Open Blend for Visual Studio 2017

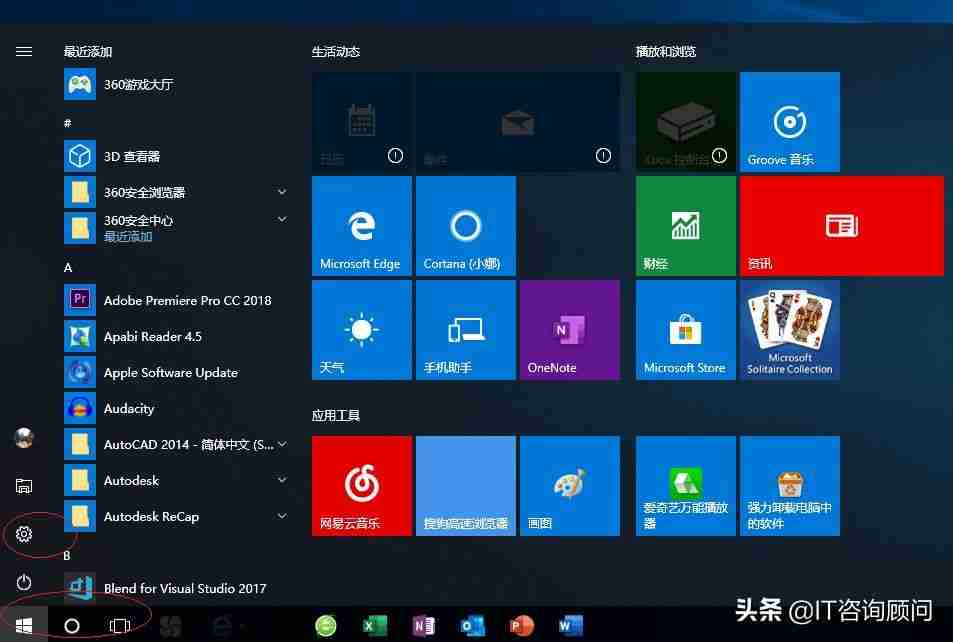[176, 588]
